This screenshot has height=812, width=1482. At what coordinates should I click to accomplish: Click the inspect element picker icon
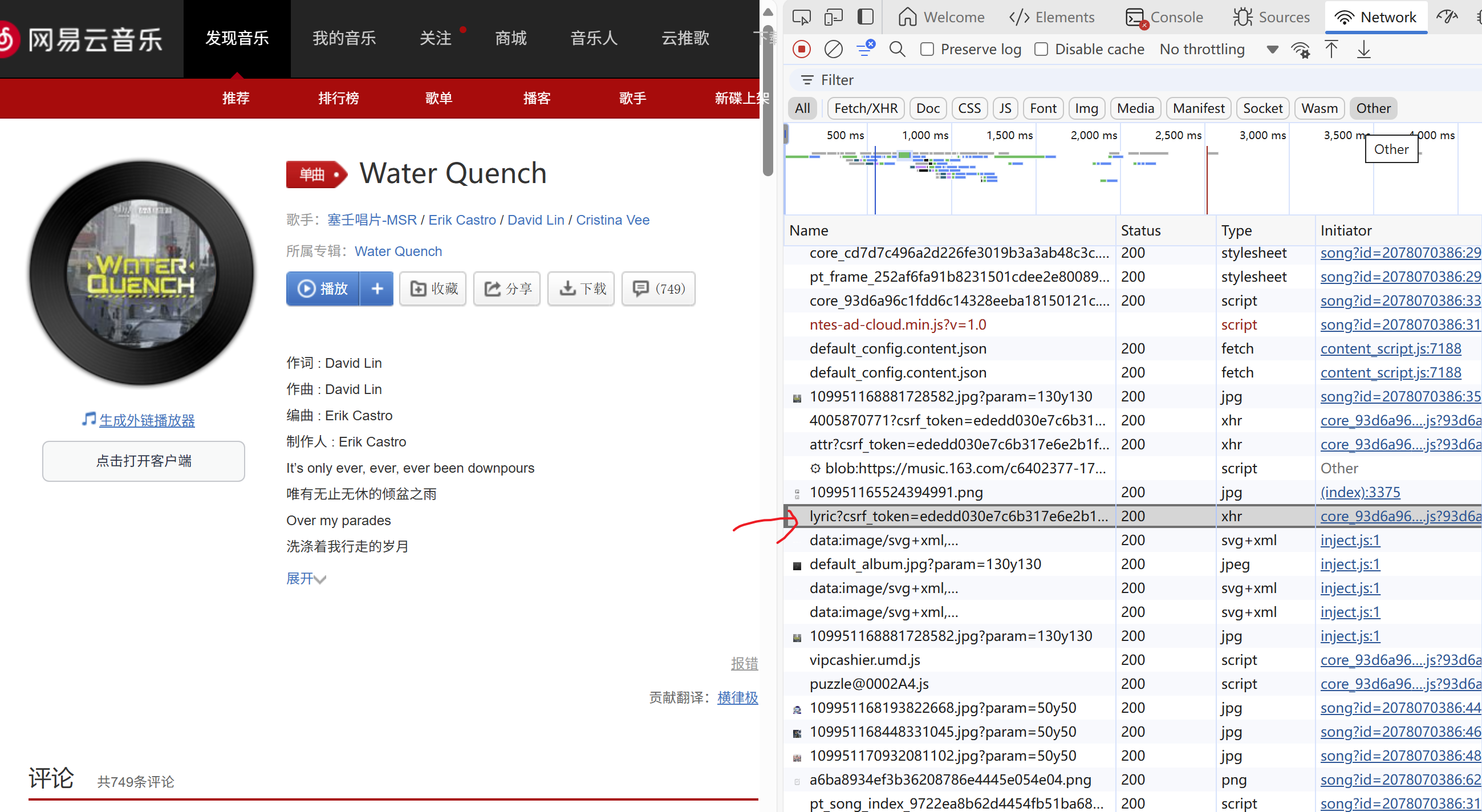801,17
